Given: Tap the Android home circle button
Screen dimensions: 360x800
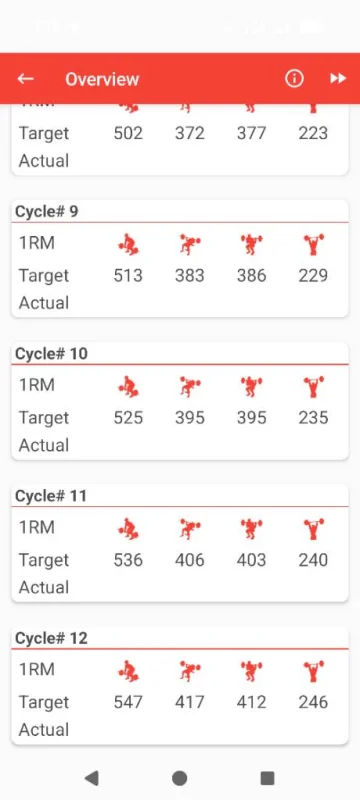Looking at the screenshot, I should click(179, 778).
